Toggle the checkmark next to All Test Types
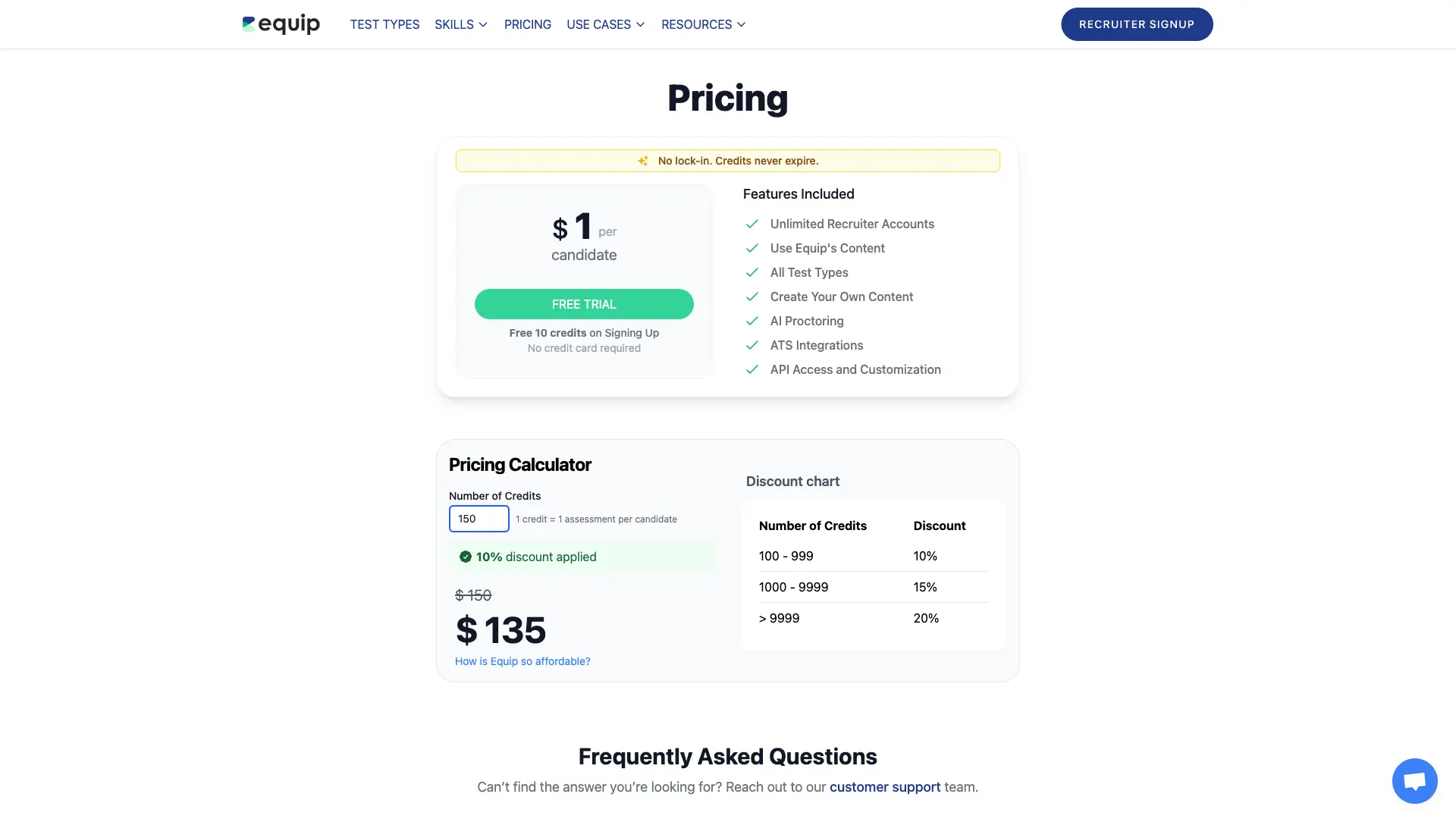The width and height of the screenshot is (1456, 819). (751, 272)
